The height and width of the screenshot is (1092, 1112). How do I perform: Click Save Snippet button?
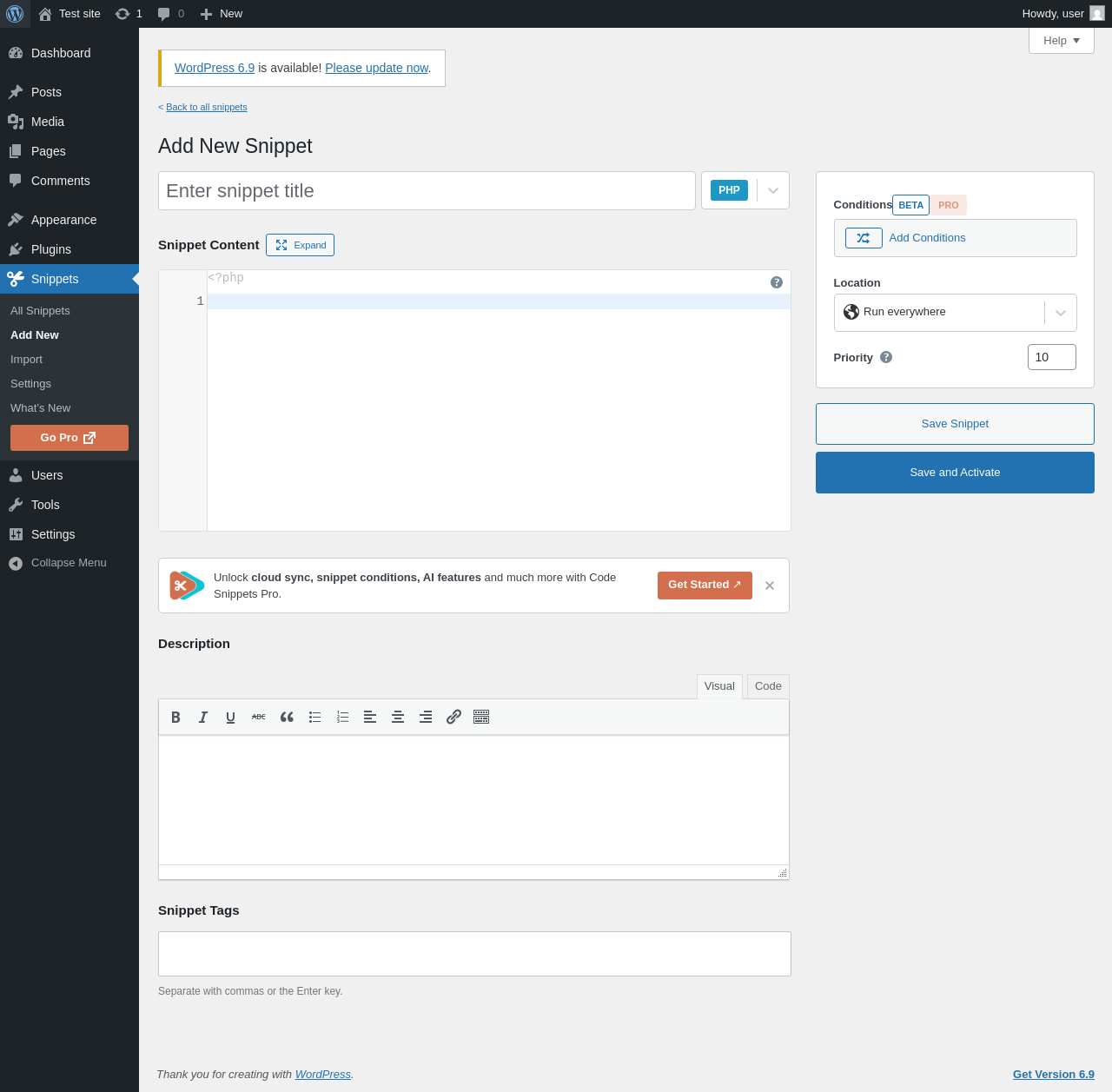coord(955,424)
